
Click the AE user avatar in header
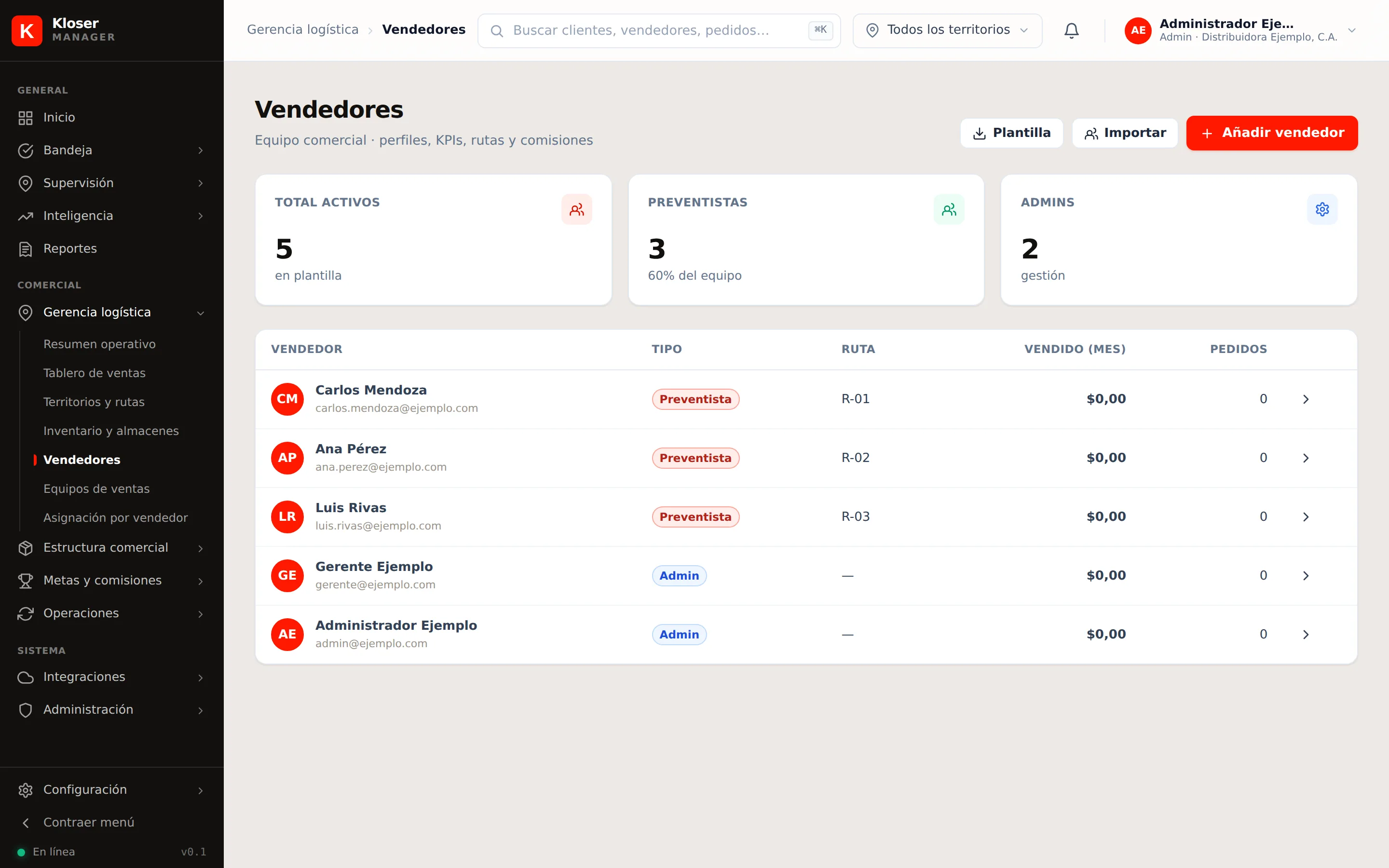point(1138,30)
